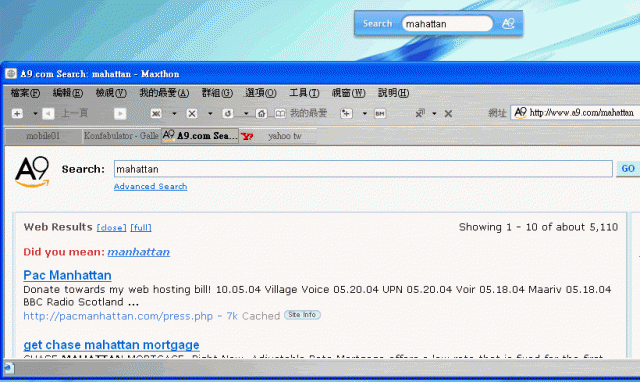Open 說明(H) menu

(x=393, y=93)
